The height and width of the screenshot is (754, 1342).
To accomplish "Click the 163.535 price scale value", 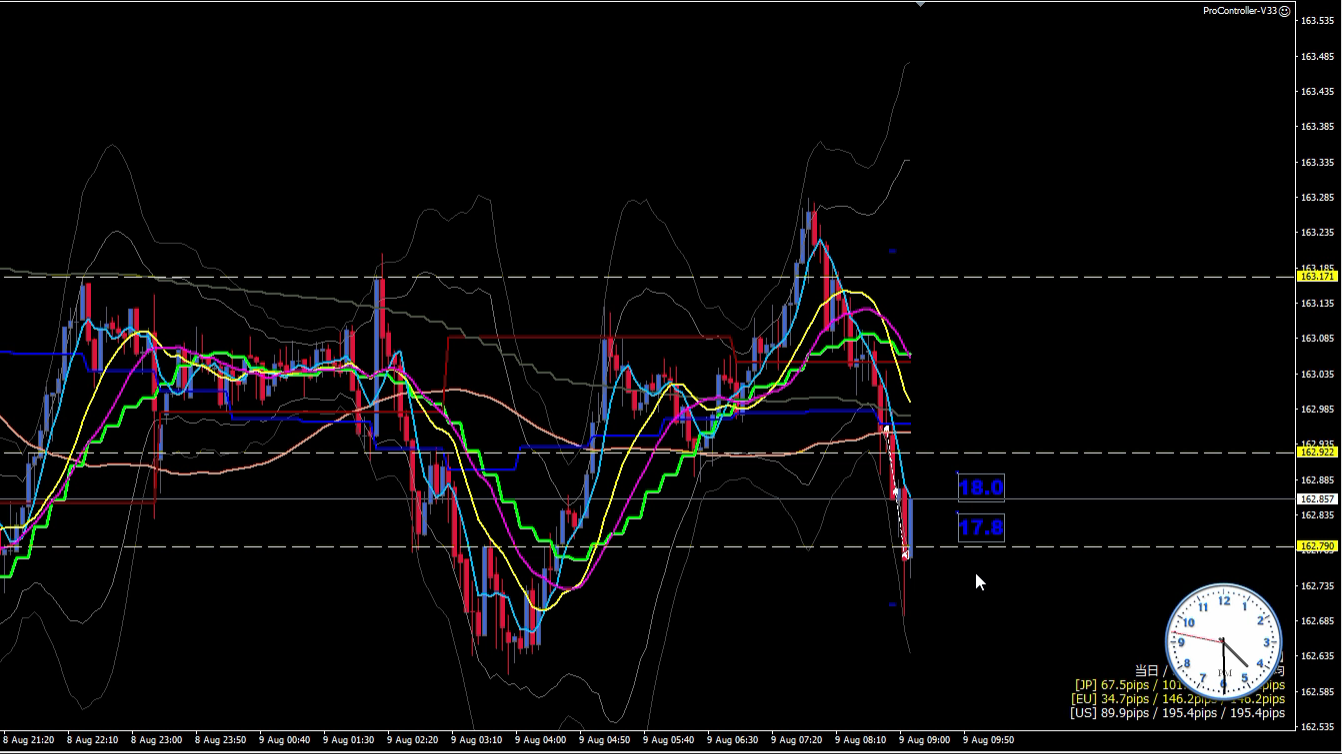I will point(1318,20).
